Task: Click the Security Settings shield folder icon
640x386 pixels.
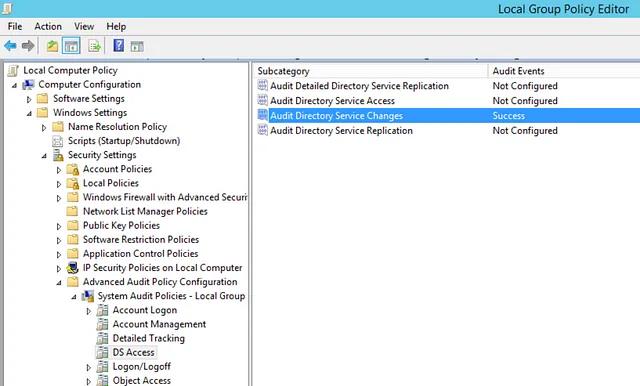Action: click(x=58, y=155)
